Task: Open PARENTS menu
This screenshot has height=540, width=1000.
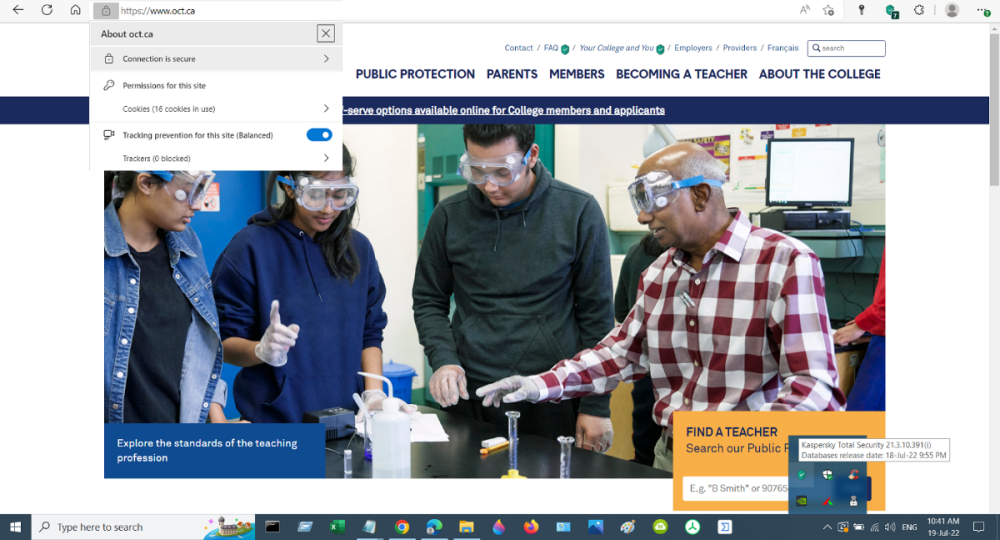Action: 512,74
